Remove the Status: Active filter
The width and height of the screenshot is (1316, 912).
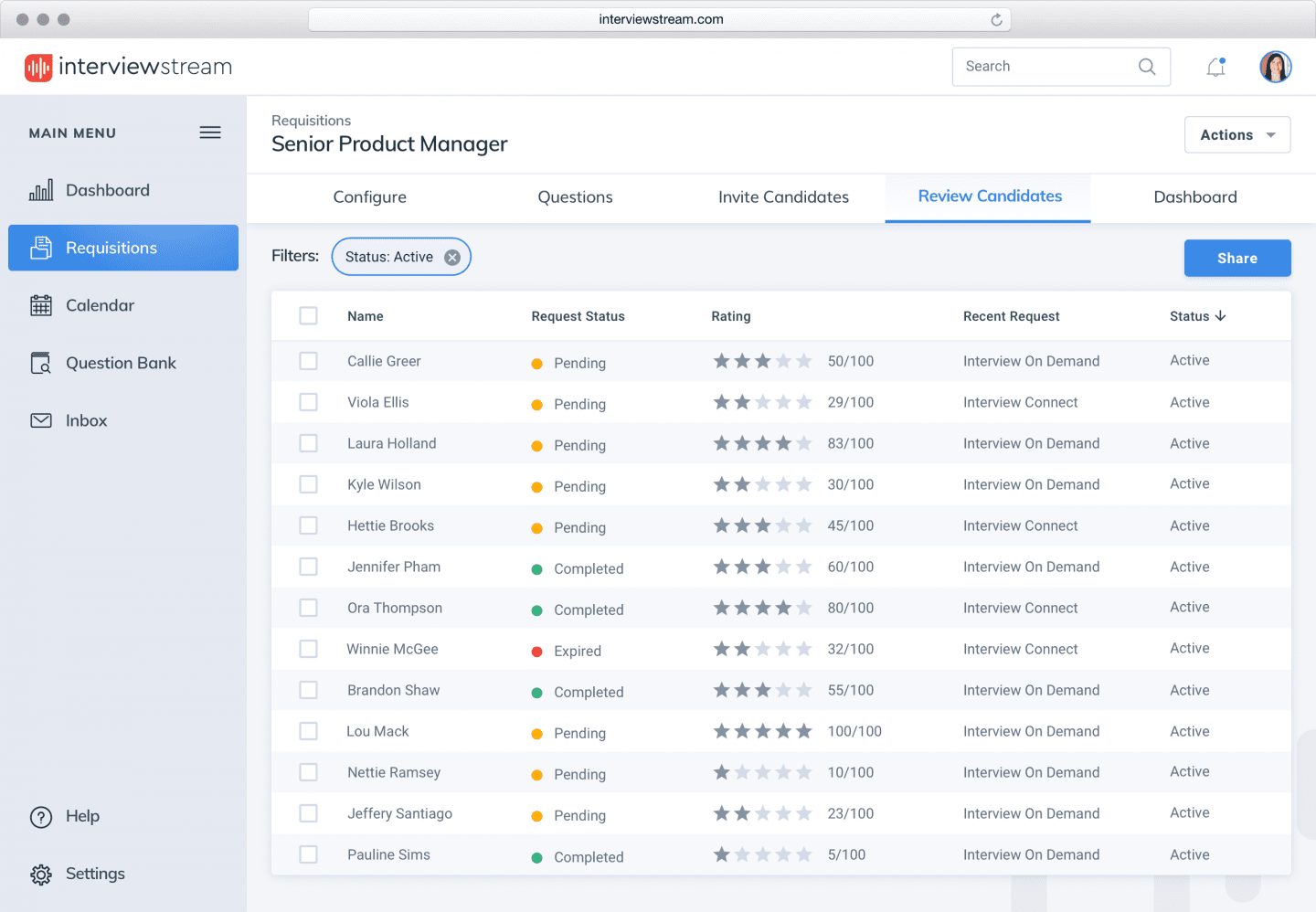pyautogui.click(x=452, y=257)
